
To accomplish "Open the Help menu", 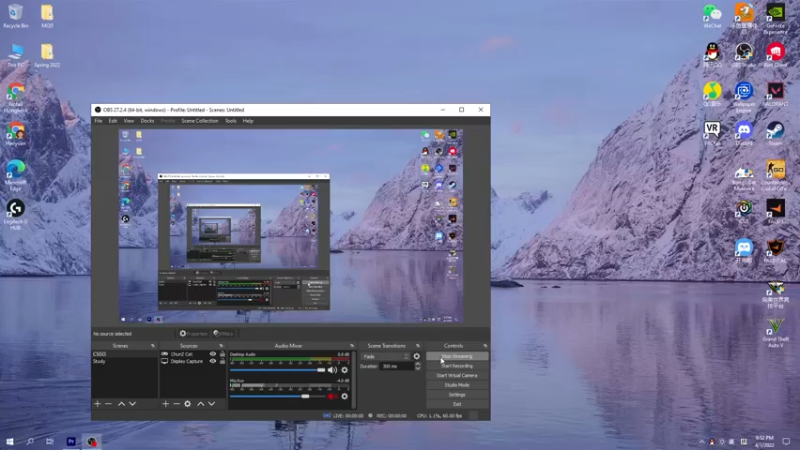I will pyautogui.click(x=248, y=121).
